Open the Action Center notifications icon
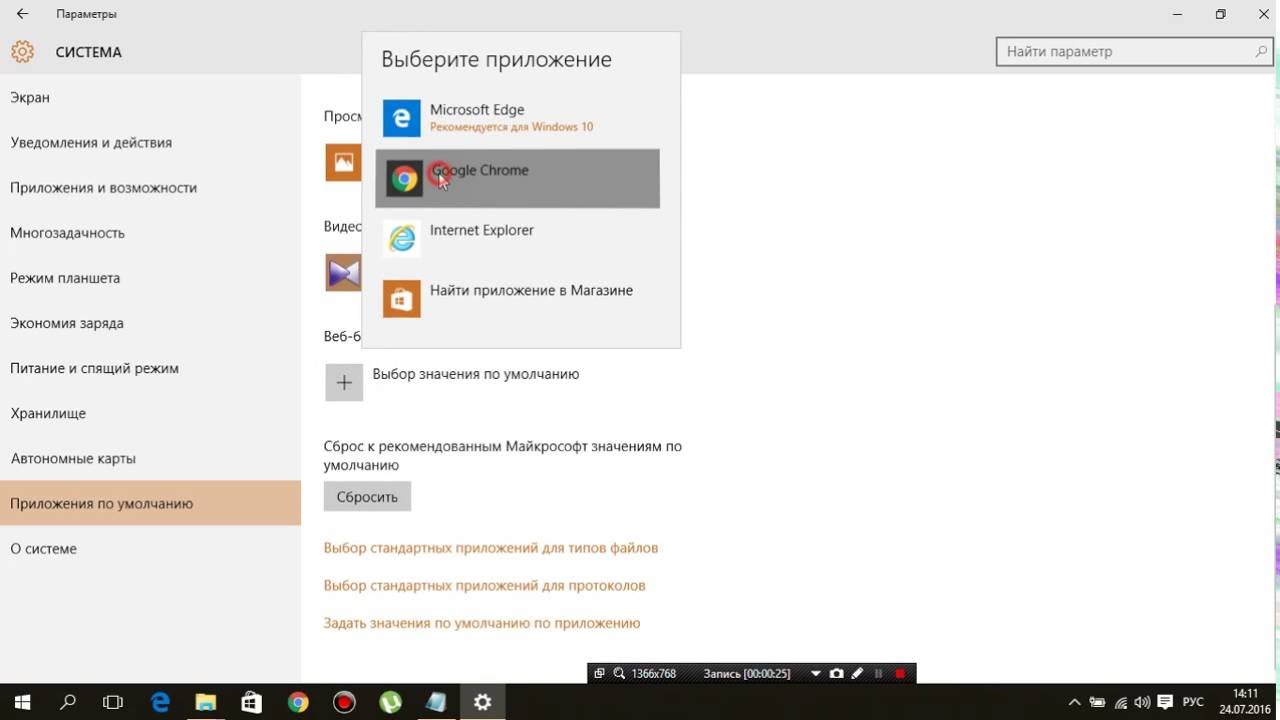This screenshot has width=1280, height=720. (x=1165, y=702)
